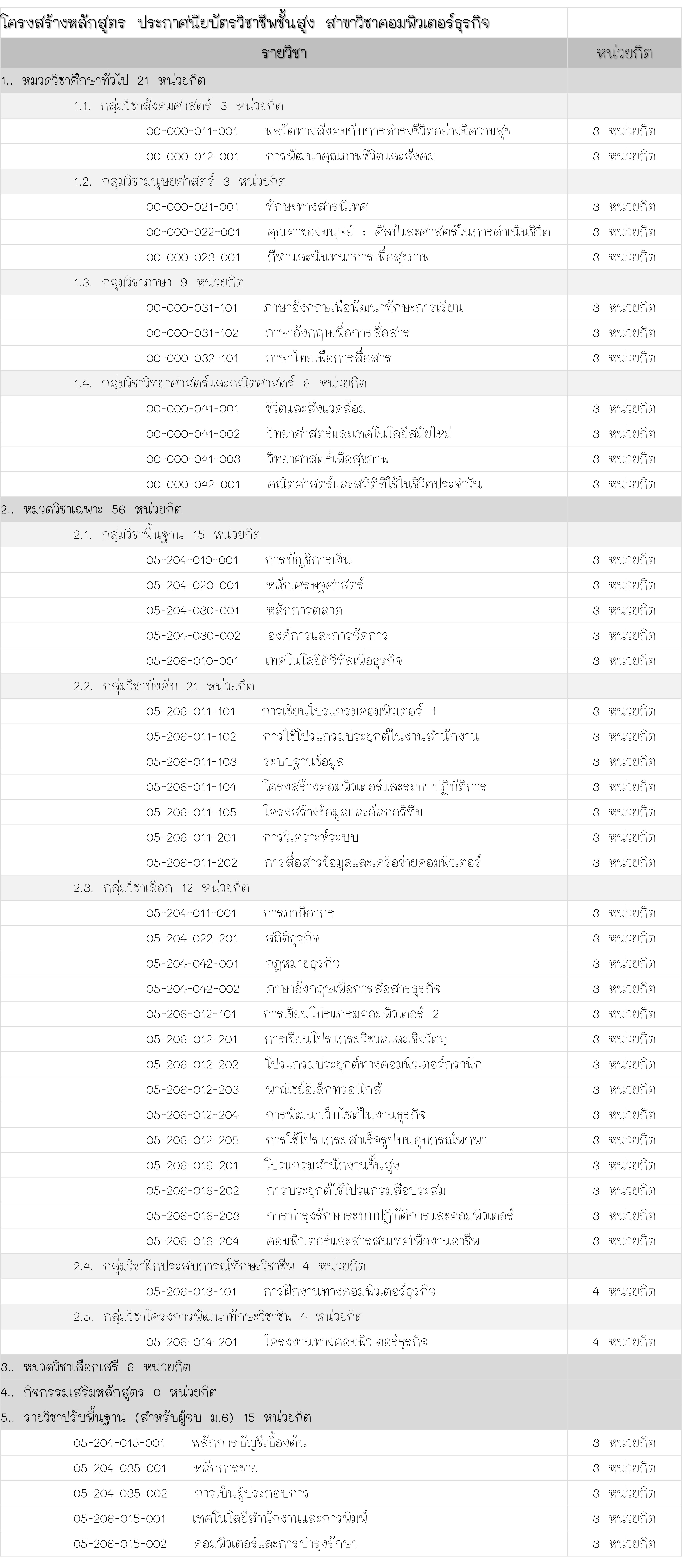Select group 1.1 กลุ่มวิชาสังคมศาสตร์ row
The width and height of the screenshot is (682, 1568).
[x=341, y=106]
